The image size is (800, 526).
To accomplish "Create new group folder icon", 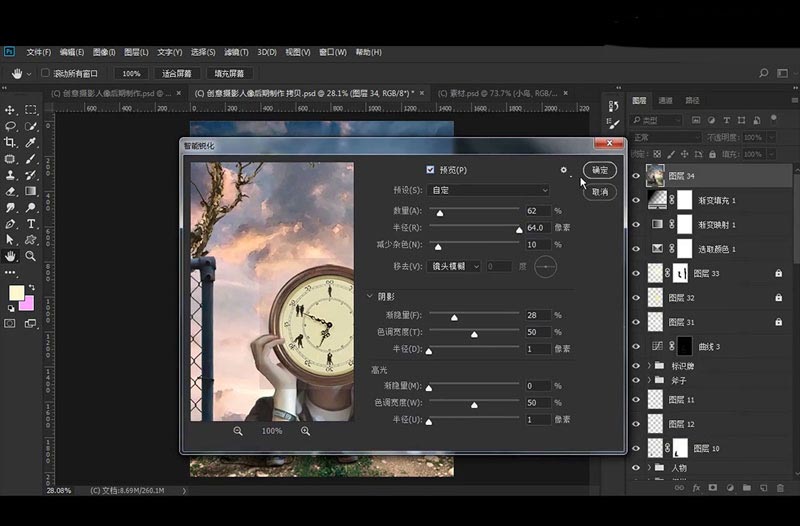I will click(x=746, y=488).
